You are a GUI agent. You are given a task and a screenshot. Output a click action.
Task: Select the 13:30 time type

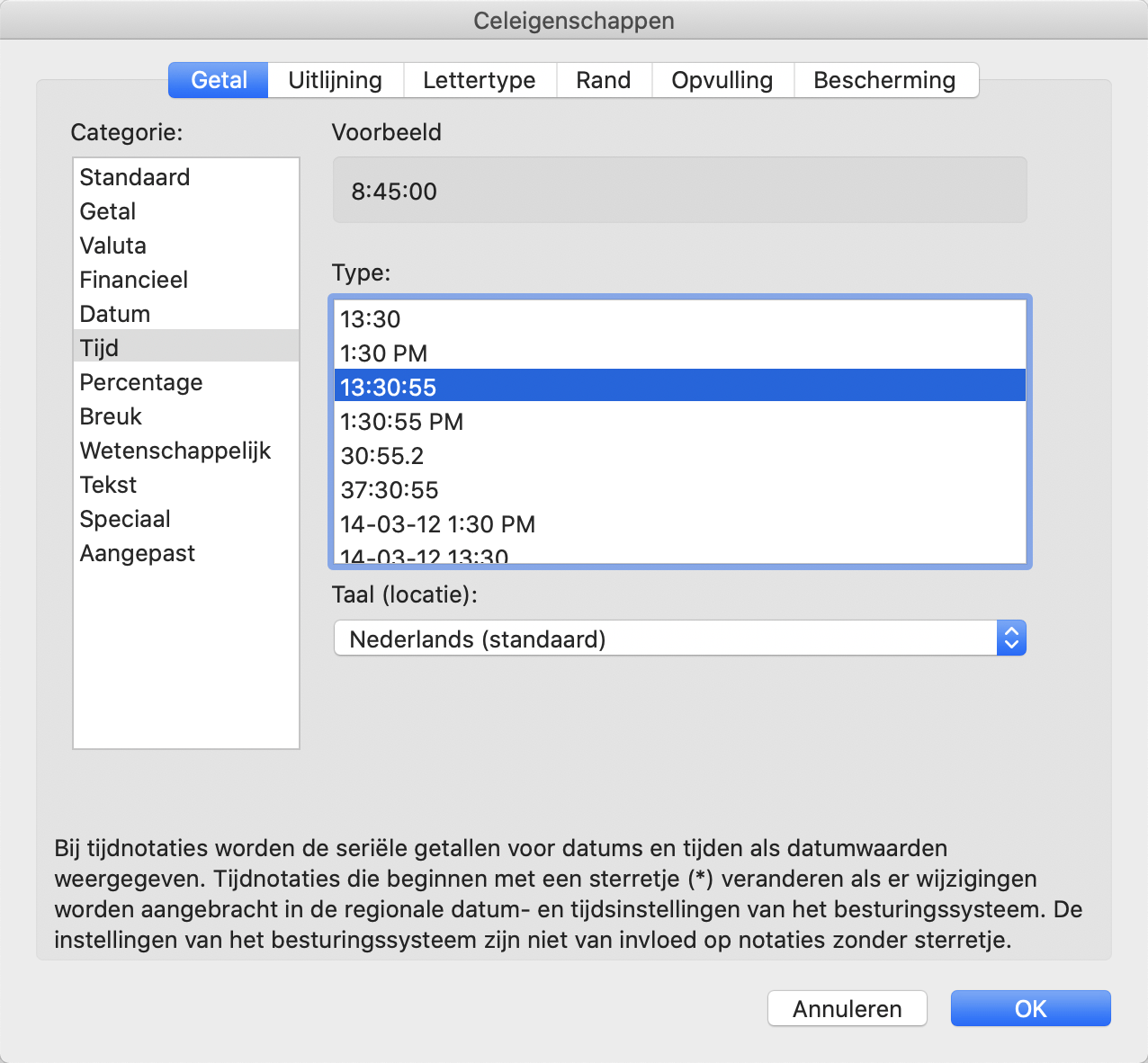pyautogui.click(x=680, y=319)
